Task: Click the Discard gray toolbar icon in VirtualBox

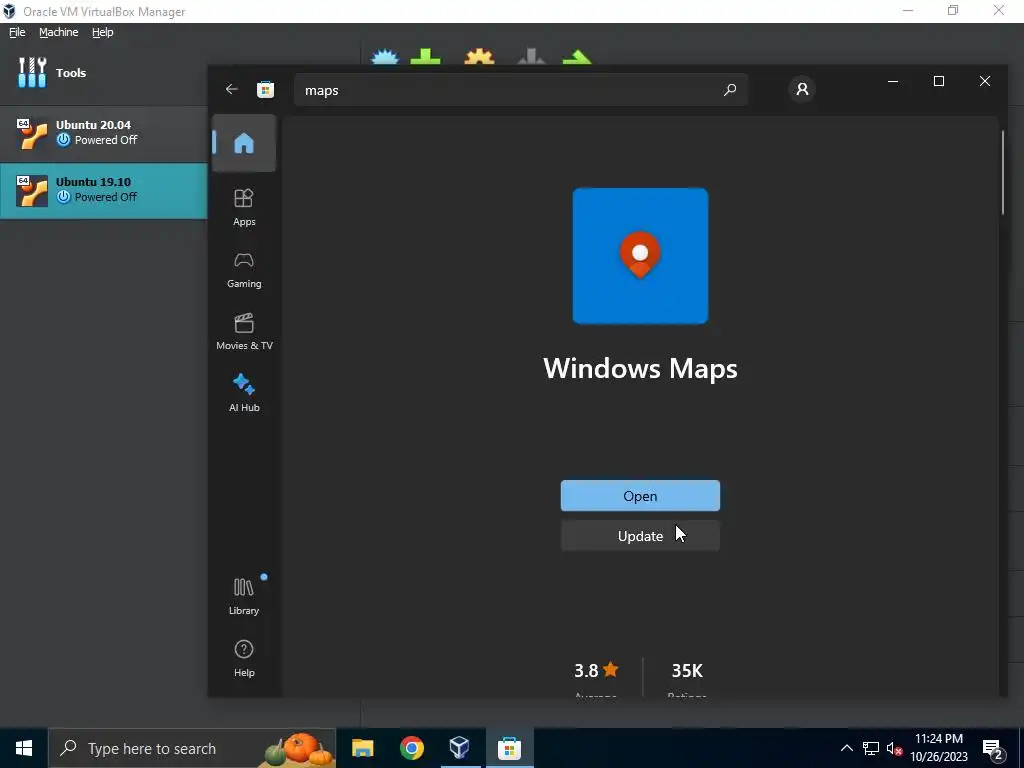Action: click(x=531, y=57)
